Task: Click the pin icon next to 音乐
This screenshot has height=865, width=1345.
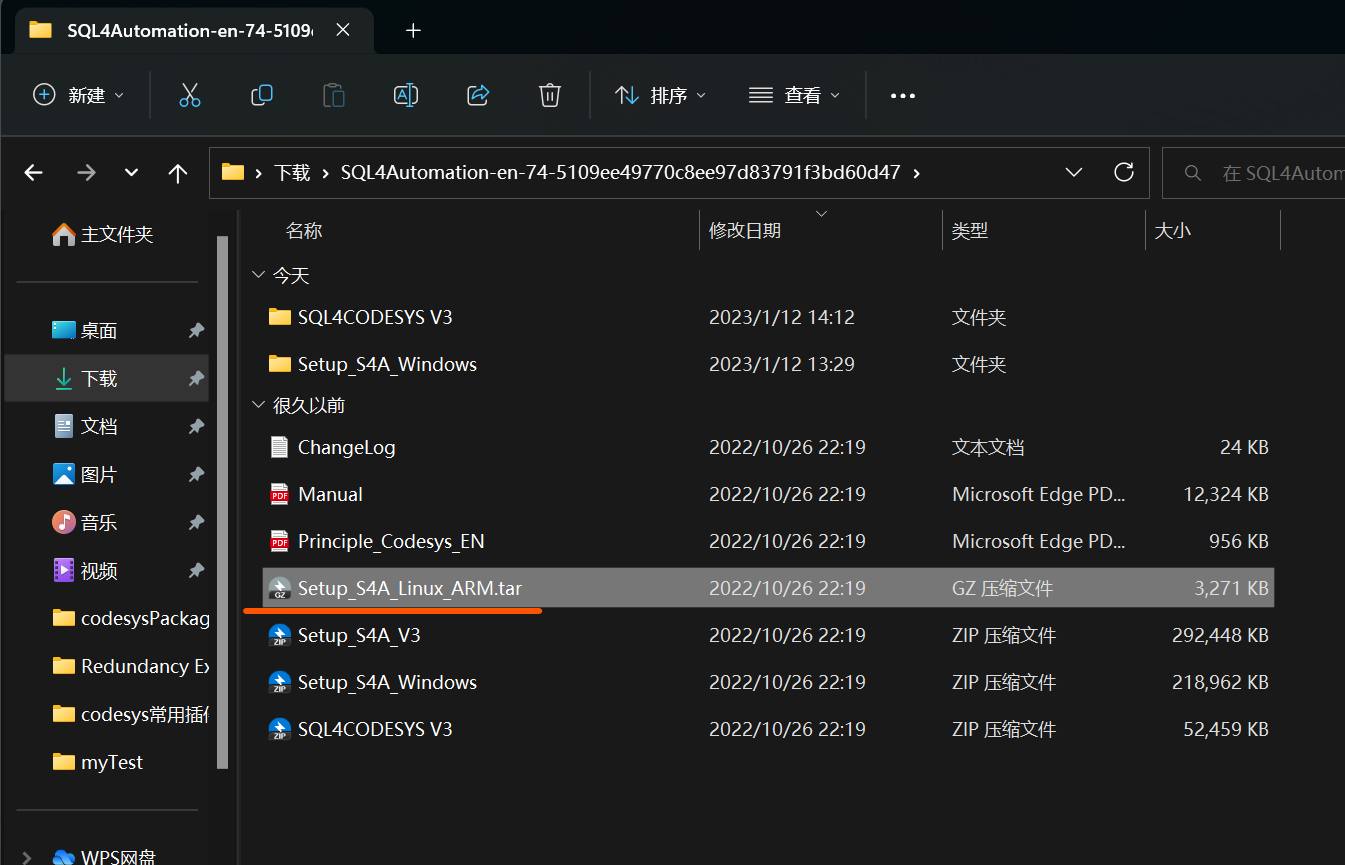Action: [x=196, y=522]
